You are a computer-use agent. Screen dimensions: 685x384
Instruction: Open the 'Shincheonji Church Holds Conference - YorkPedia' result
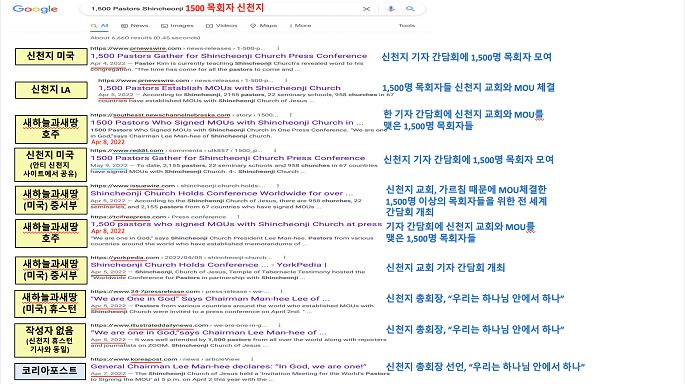[208, 265]
